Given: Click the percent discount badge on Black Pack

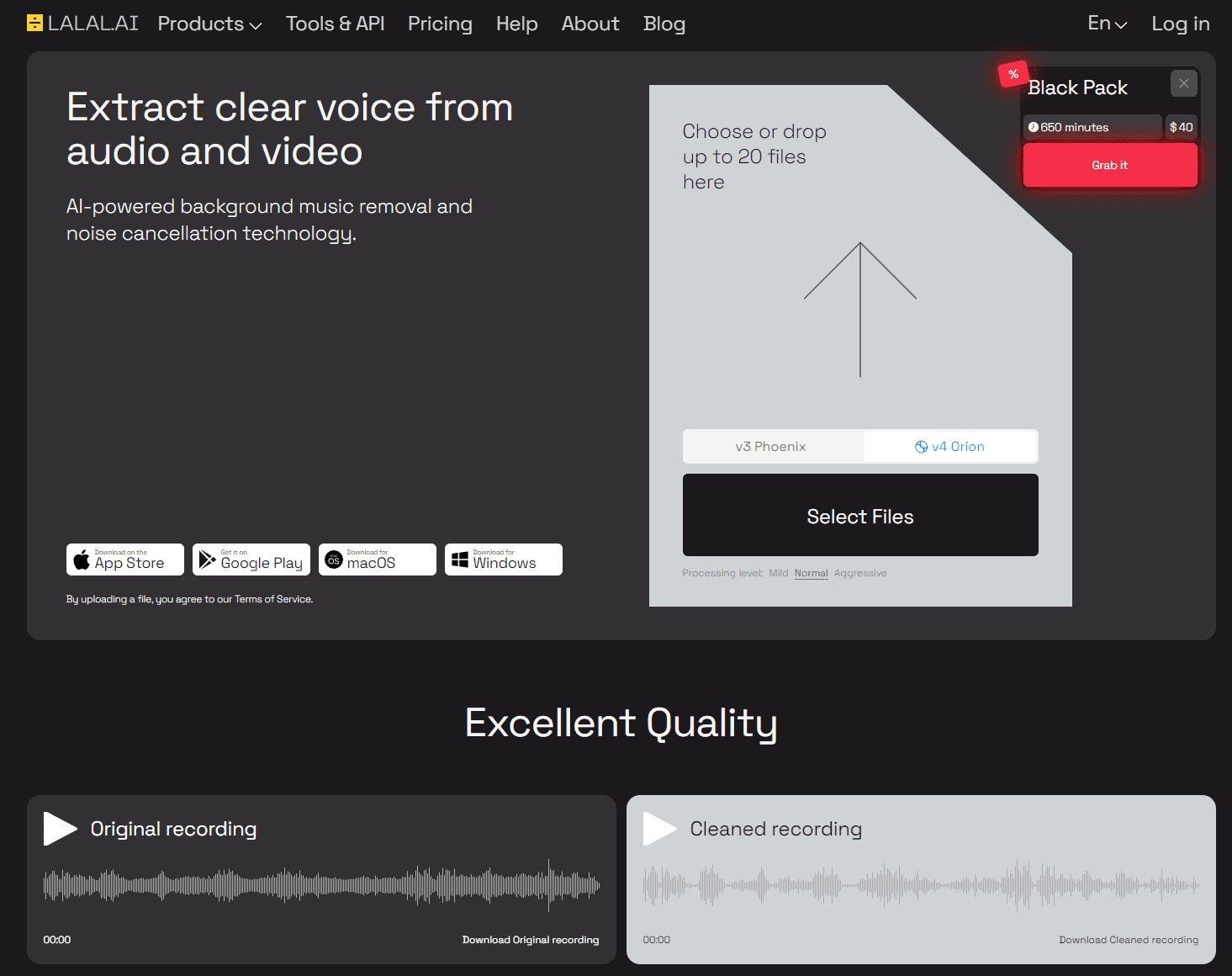Looking at the screenshot, I should (x=1013, y=74).
